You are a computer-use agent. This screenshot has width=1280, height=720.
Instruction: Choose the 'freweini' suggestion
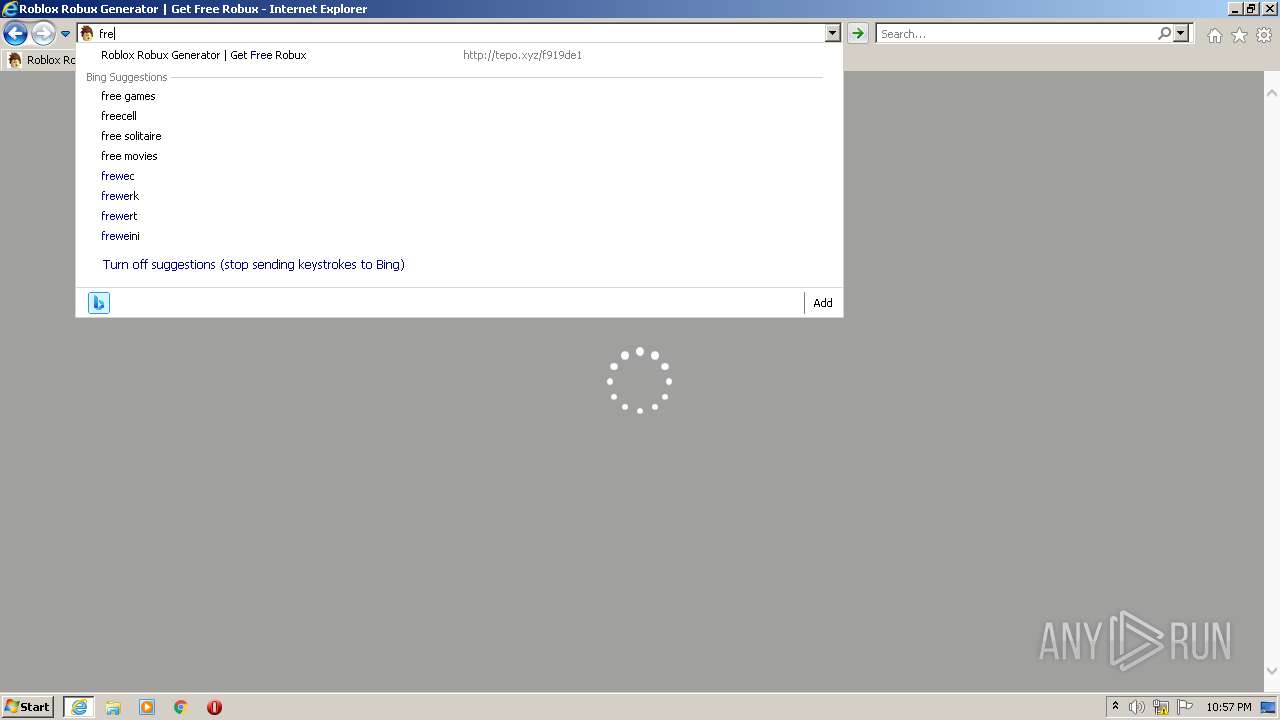pyautogui.click(x=120, y=236)
